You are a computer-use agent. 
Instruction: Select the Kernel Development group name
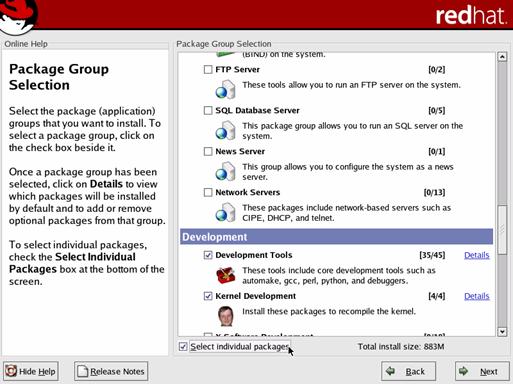tap(256, 296)
